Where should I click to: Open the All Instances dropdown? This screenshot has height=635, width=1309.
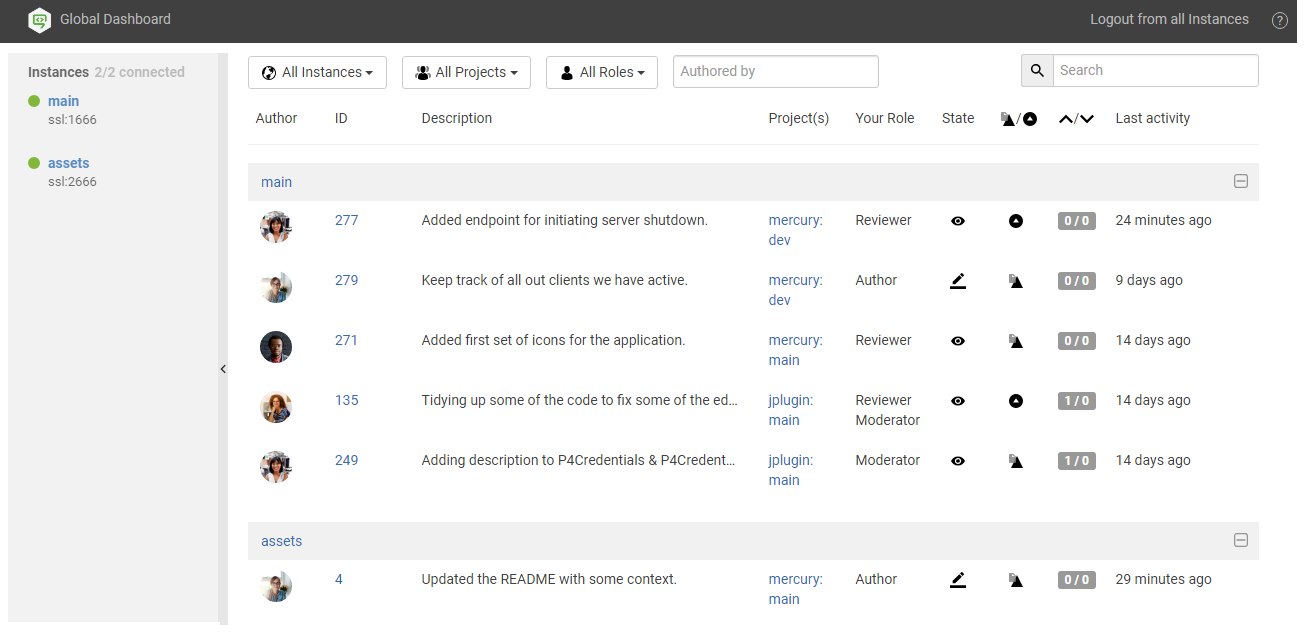317,72
